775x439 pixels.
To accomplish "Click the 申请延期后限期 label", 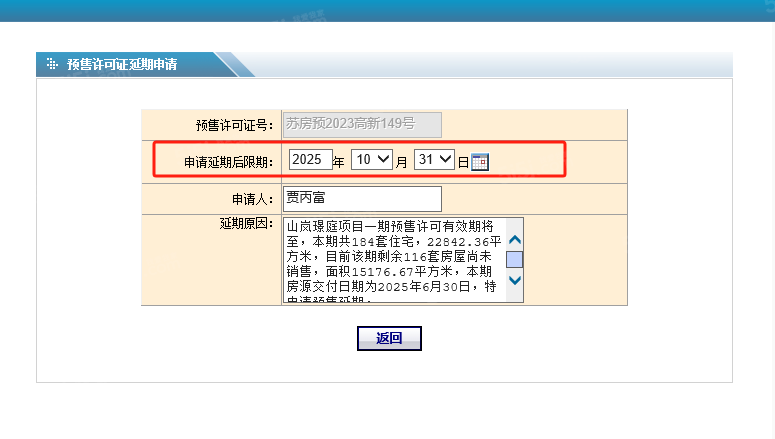I will [x=228, y=162].
